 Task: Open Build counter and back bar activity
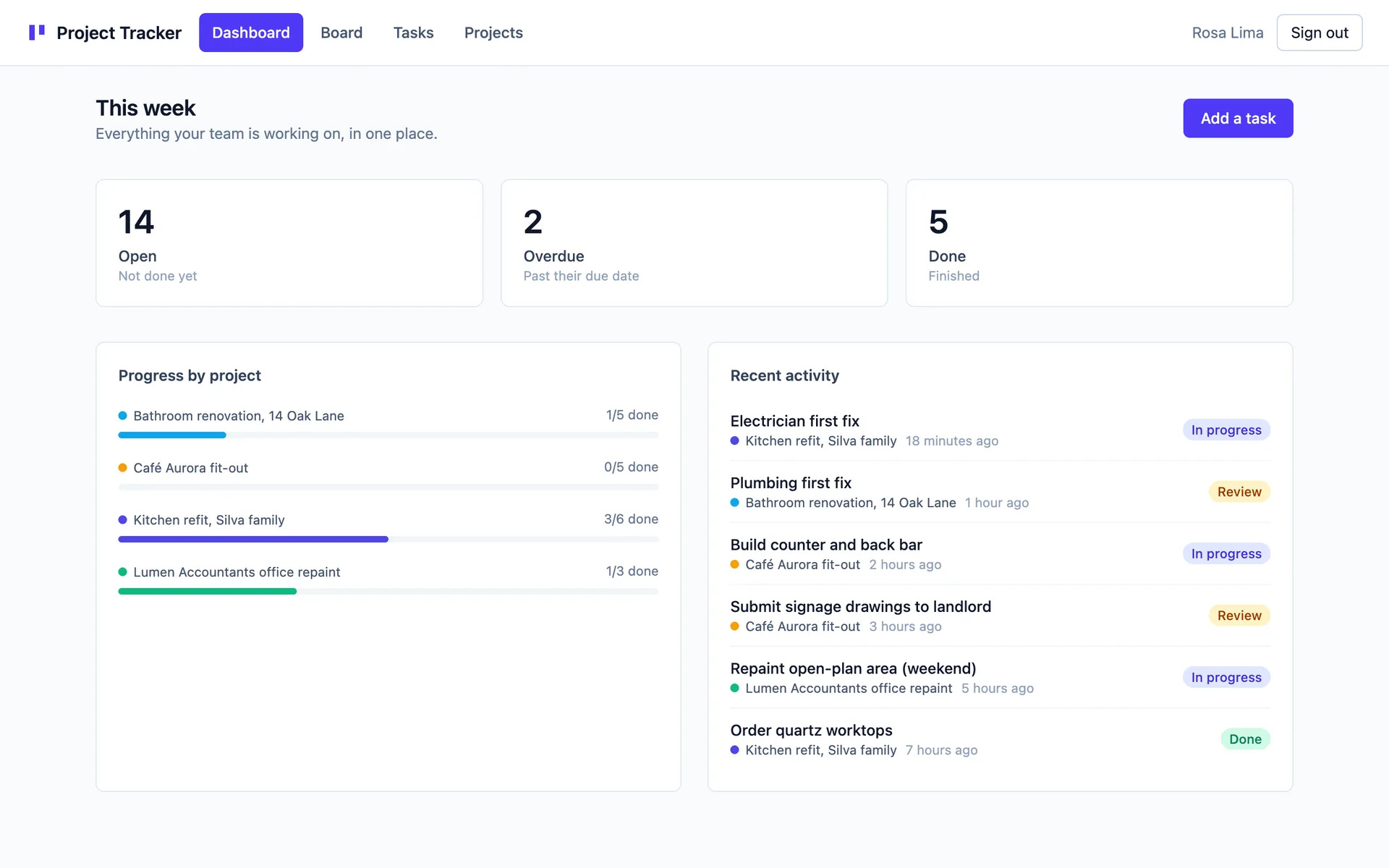[1001, 553]
